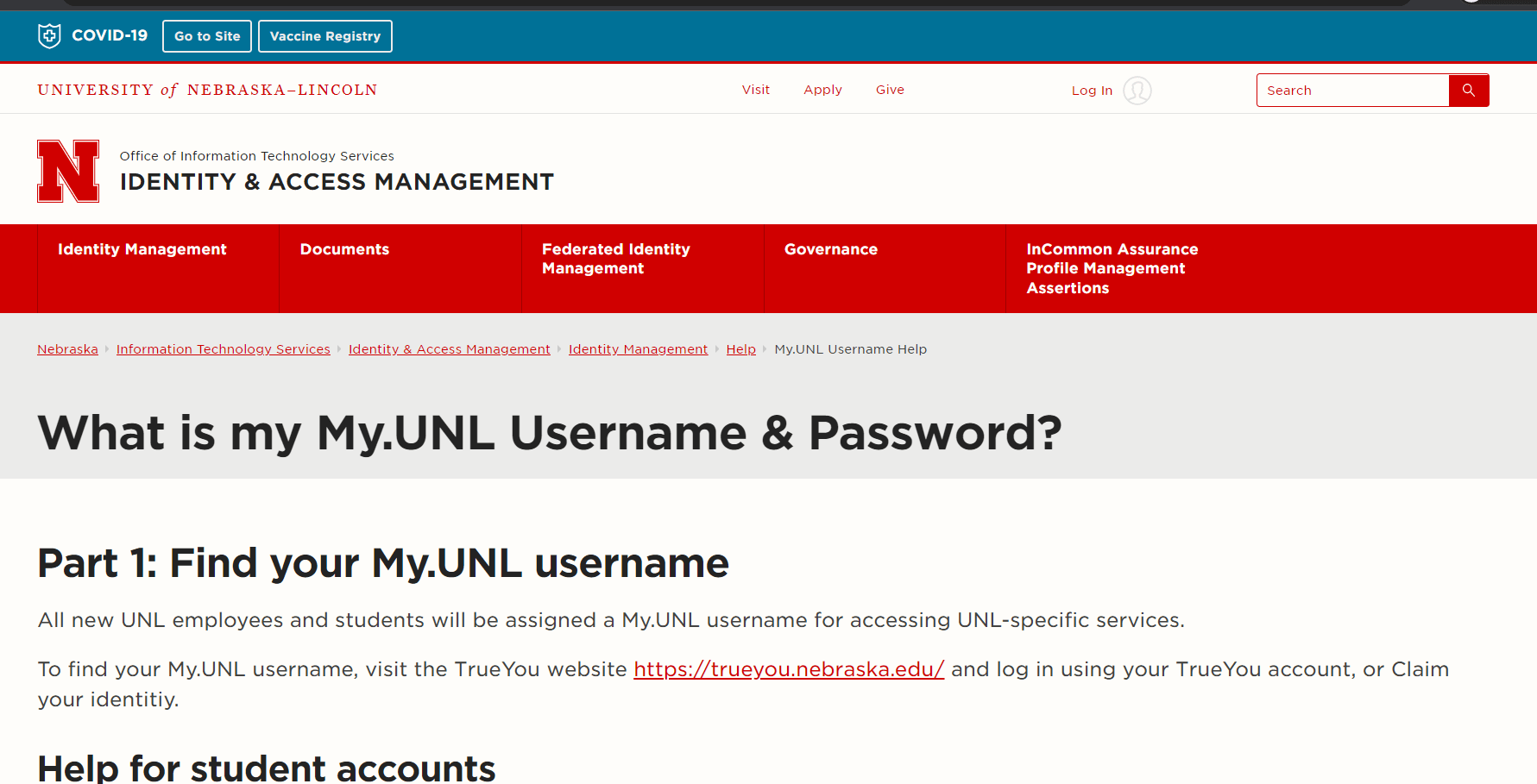Open Governance nav menu
Image resolution: width=1537 pixels, height=784 pixels.
click(831, 249)
